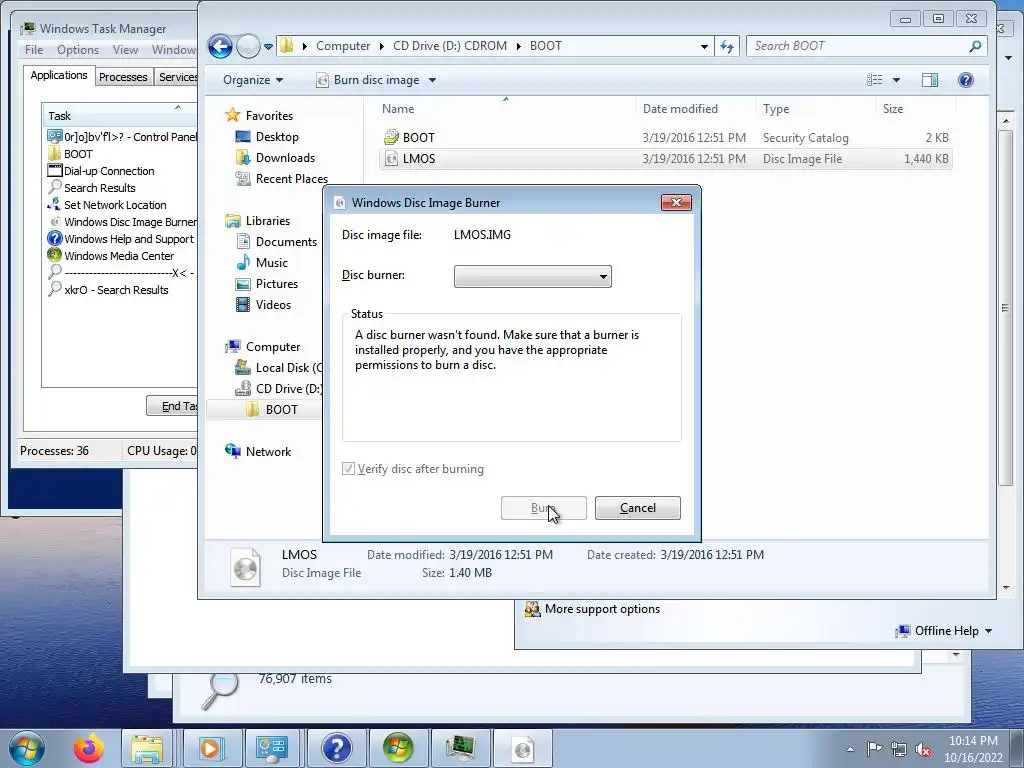Open Windows Media Center taskbar icon
Image resolution: width=1024 pixels, height=768 pixels.
tap(398, 748)
